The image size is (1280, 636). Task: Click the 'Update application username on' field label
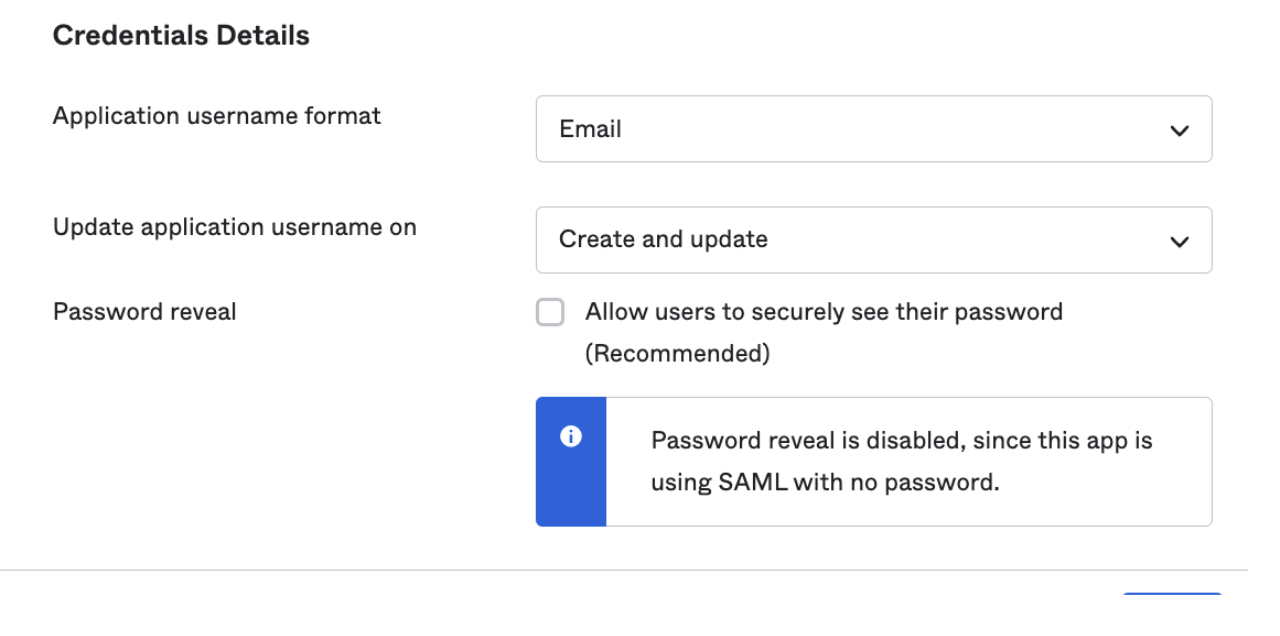[234, 227]
